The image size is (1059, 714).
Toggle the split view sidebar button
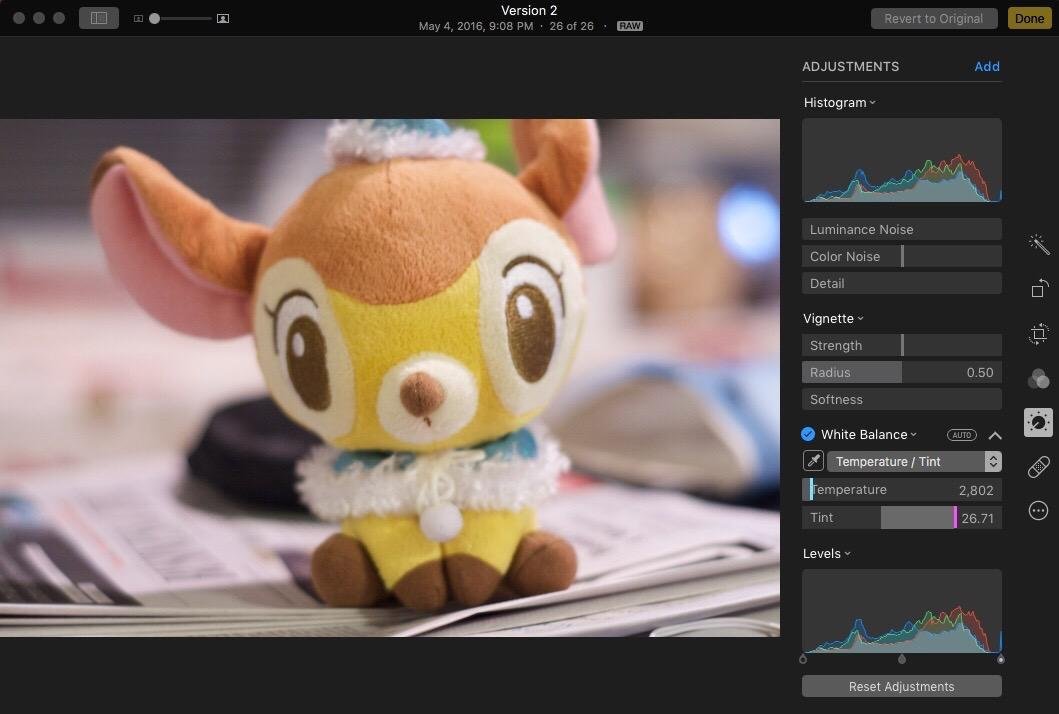click(99, 18)
